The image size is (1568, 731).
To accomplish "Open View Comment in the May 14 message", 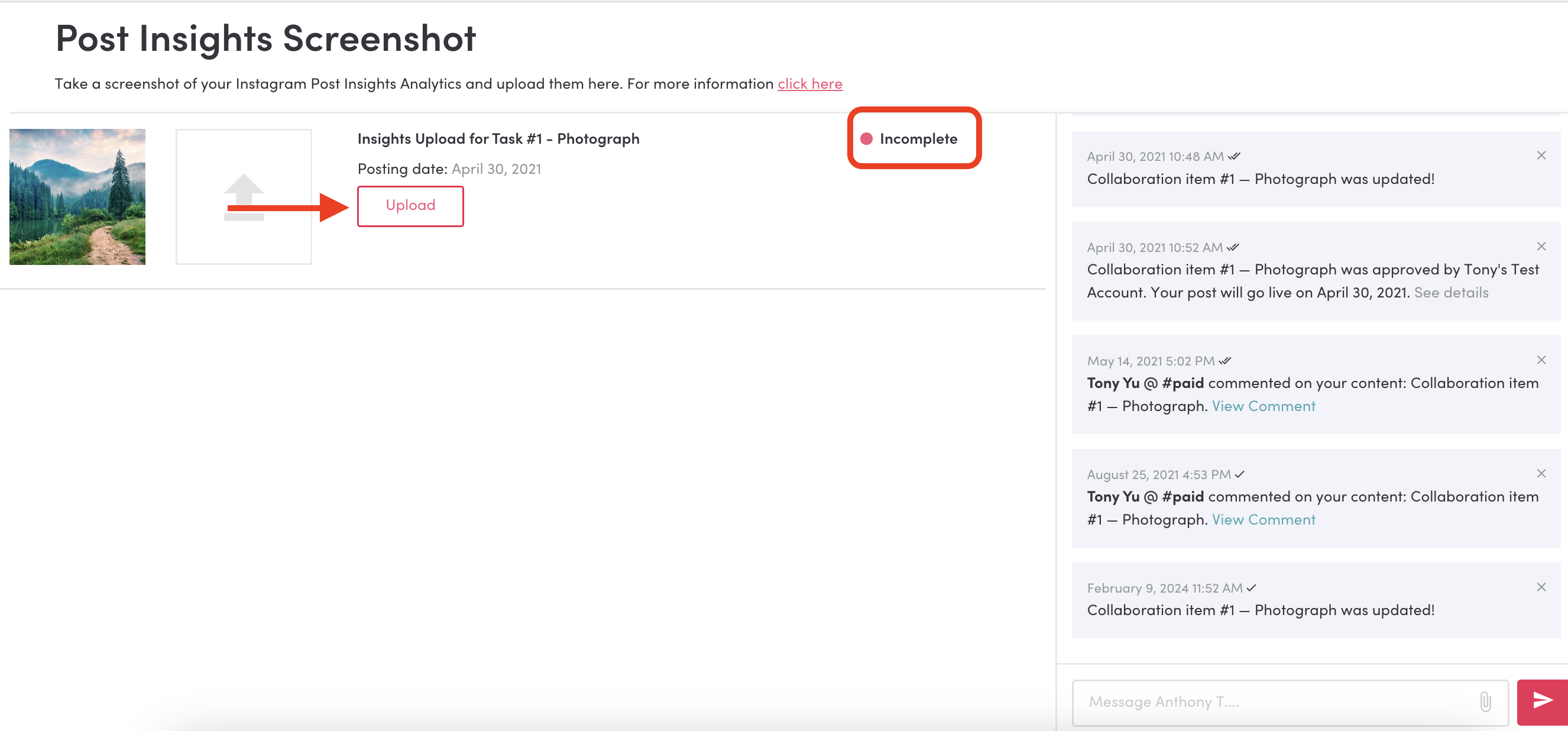I will tap(1263, 406).
